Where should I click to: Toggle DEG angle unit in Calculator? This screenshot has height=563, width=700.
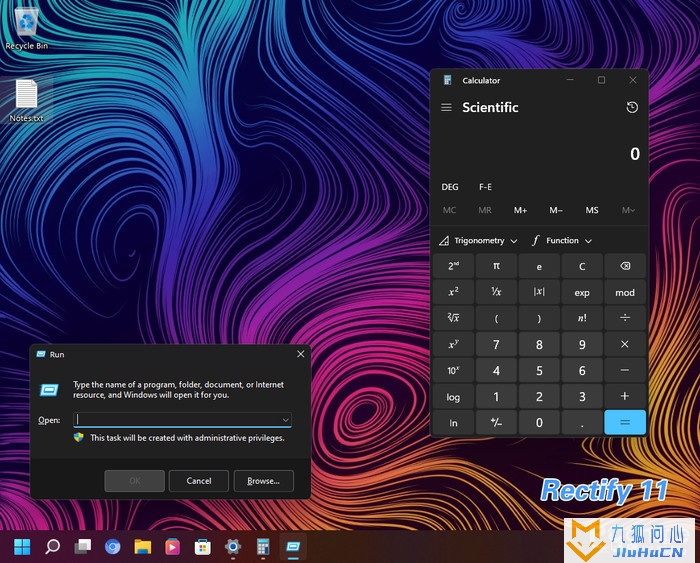[450, 187]
